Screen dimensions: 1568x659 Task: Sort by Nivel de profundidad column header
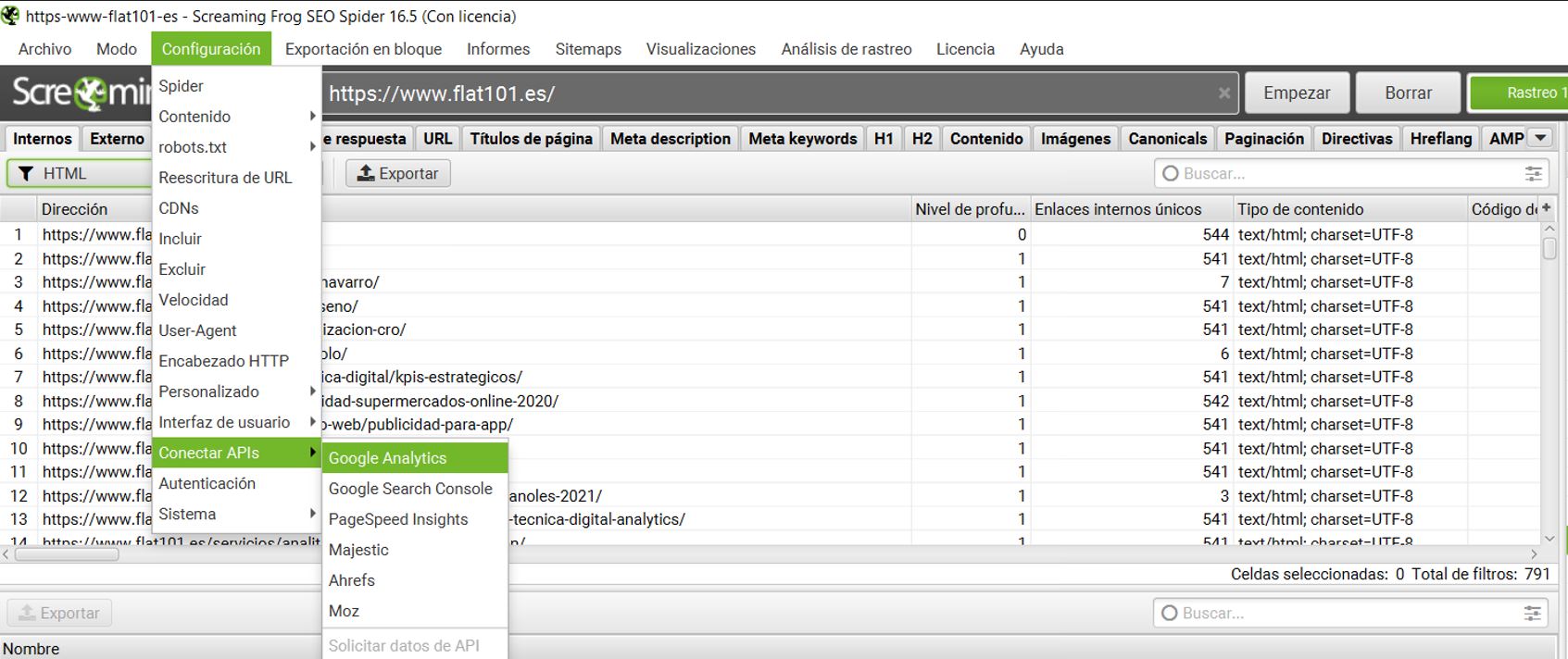pos(970,209)
